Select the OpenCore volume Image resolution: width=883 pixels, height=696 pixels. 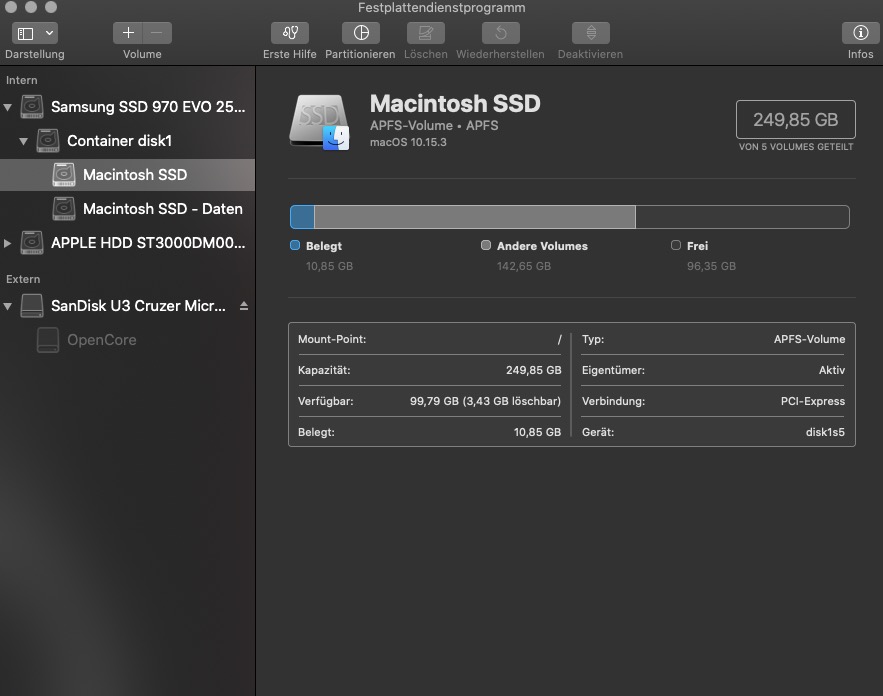tap(127, 340)
